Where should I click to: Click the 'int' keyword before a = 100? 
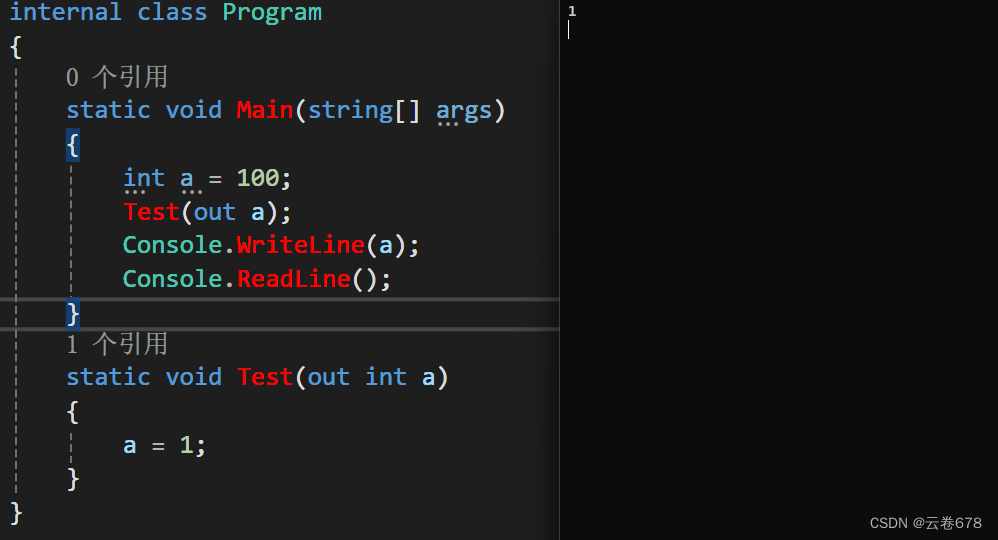[x=144, y=178]
